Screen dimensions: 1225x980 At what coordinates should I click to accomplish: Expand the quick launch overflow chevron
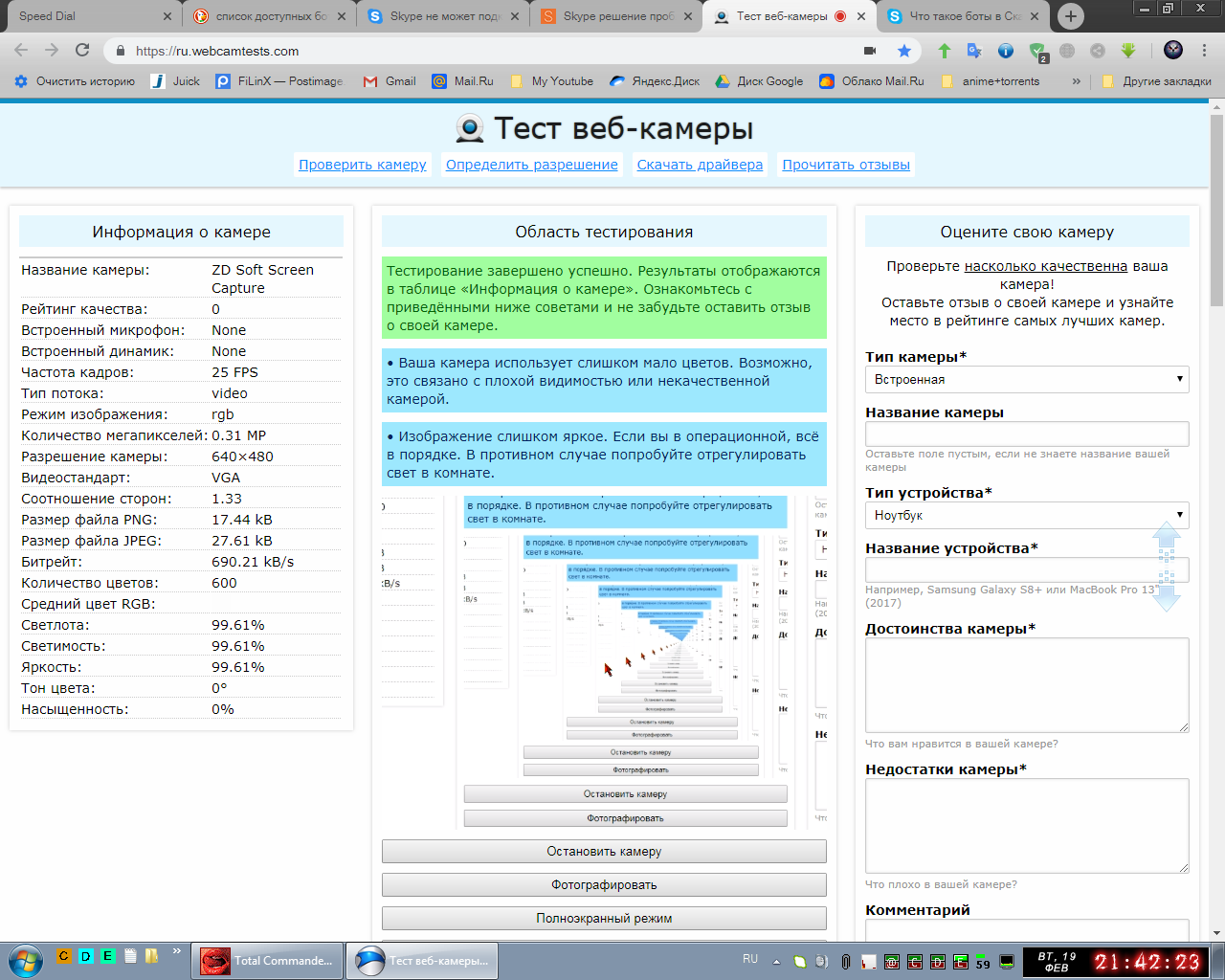[177, 952]
